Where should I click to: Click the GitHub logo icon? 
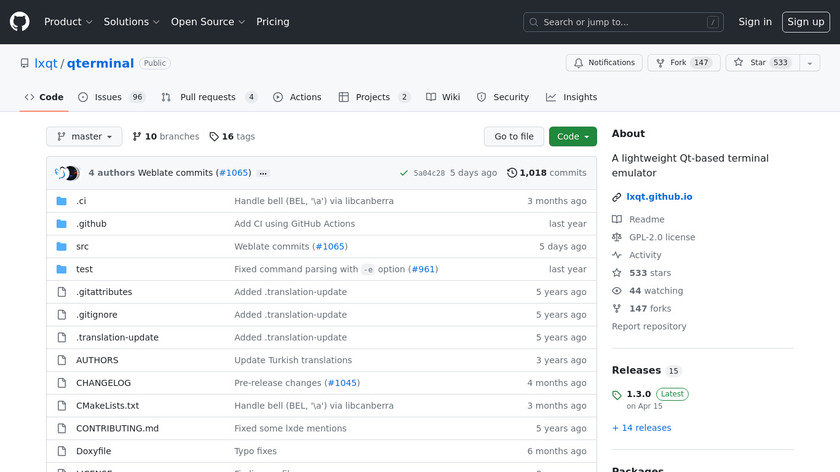[x=20, y=21]
